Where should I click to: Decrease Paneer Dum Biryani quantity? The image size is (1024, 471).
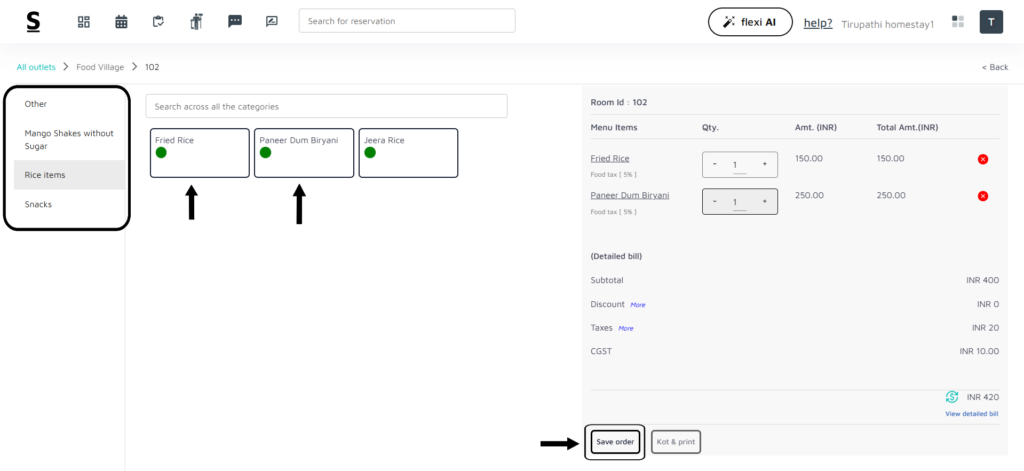coord(715,202)
